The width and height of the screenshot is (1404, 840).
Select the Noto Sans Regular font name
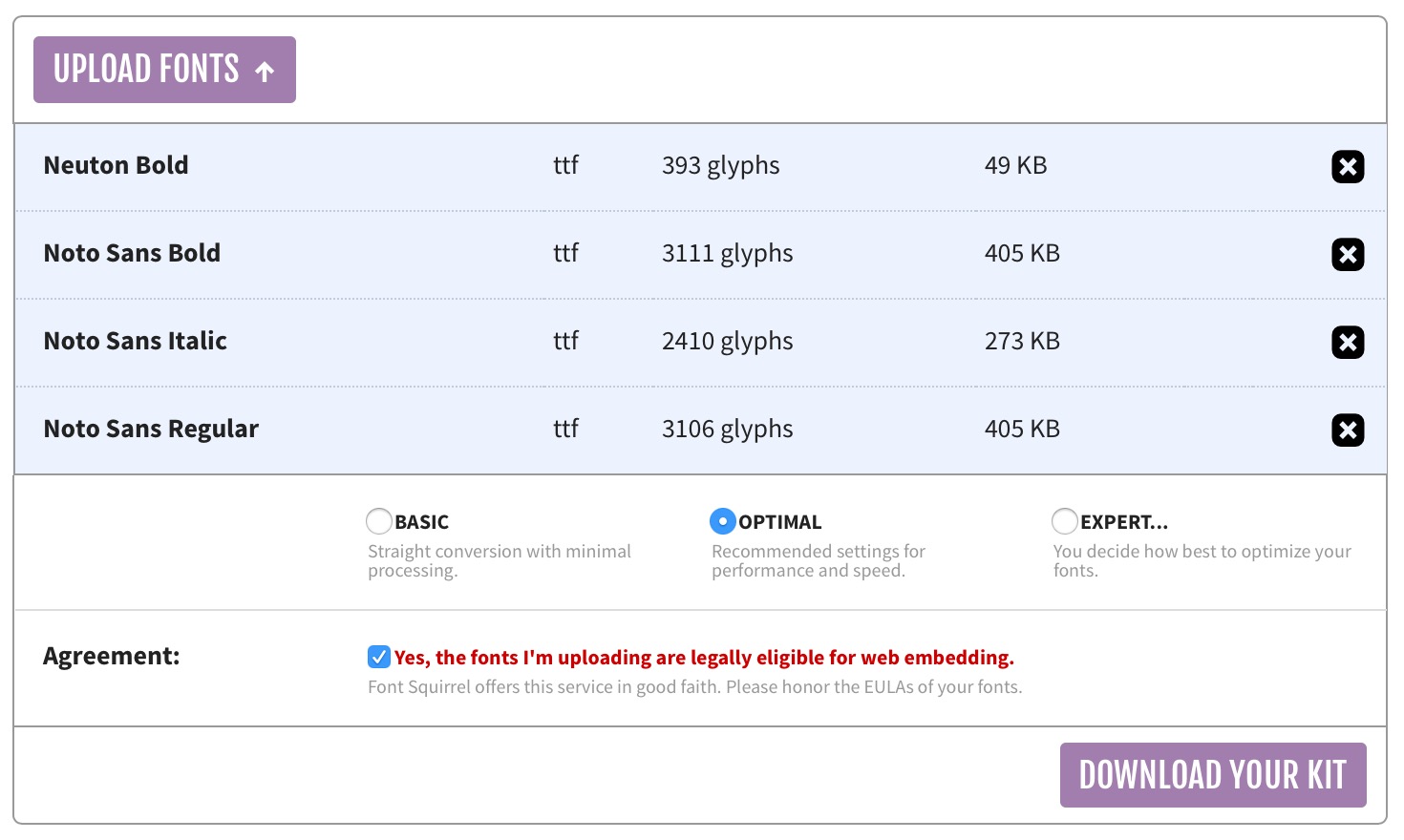[151, 429]
